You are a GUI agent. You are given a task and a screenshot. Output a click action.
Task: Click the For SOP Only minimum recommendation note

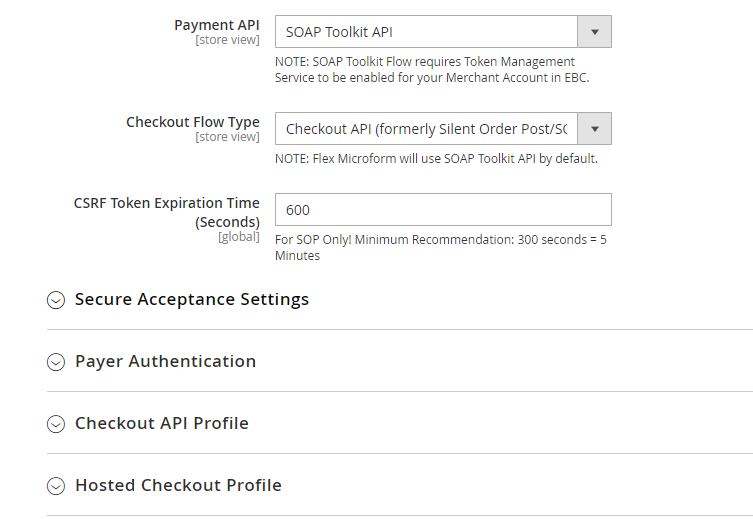[440, 247]
